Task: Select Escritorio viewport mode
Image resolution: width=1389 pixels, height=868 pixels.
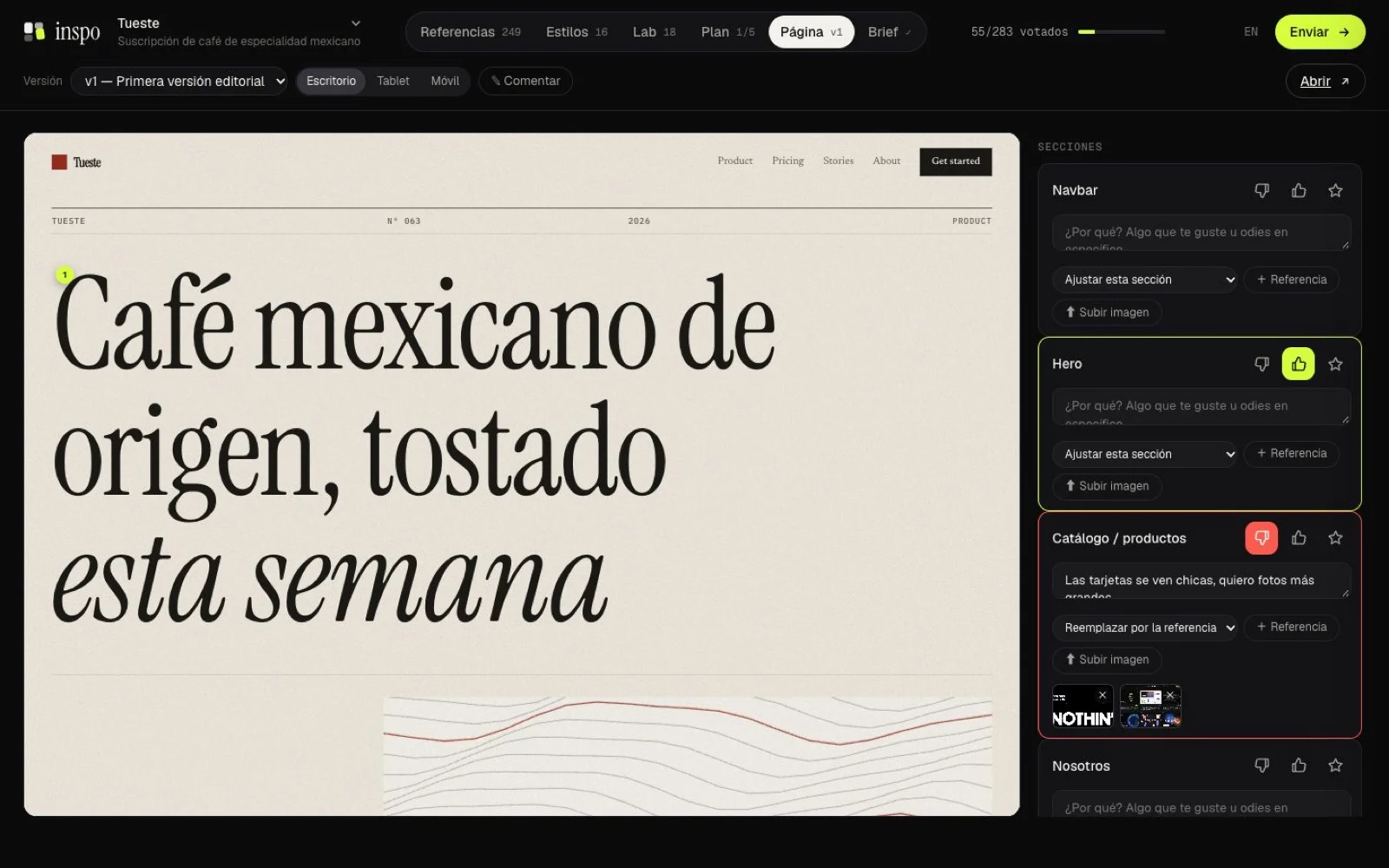Action: (331, 81)
